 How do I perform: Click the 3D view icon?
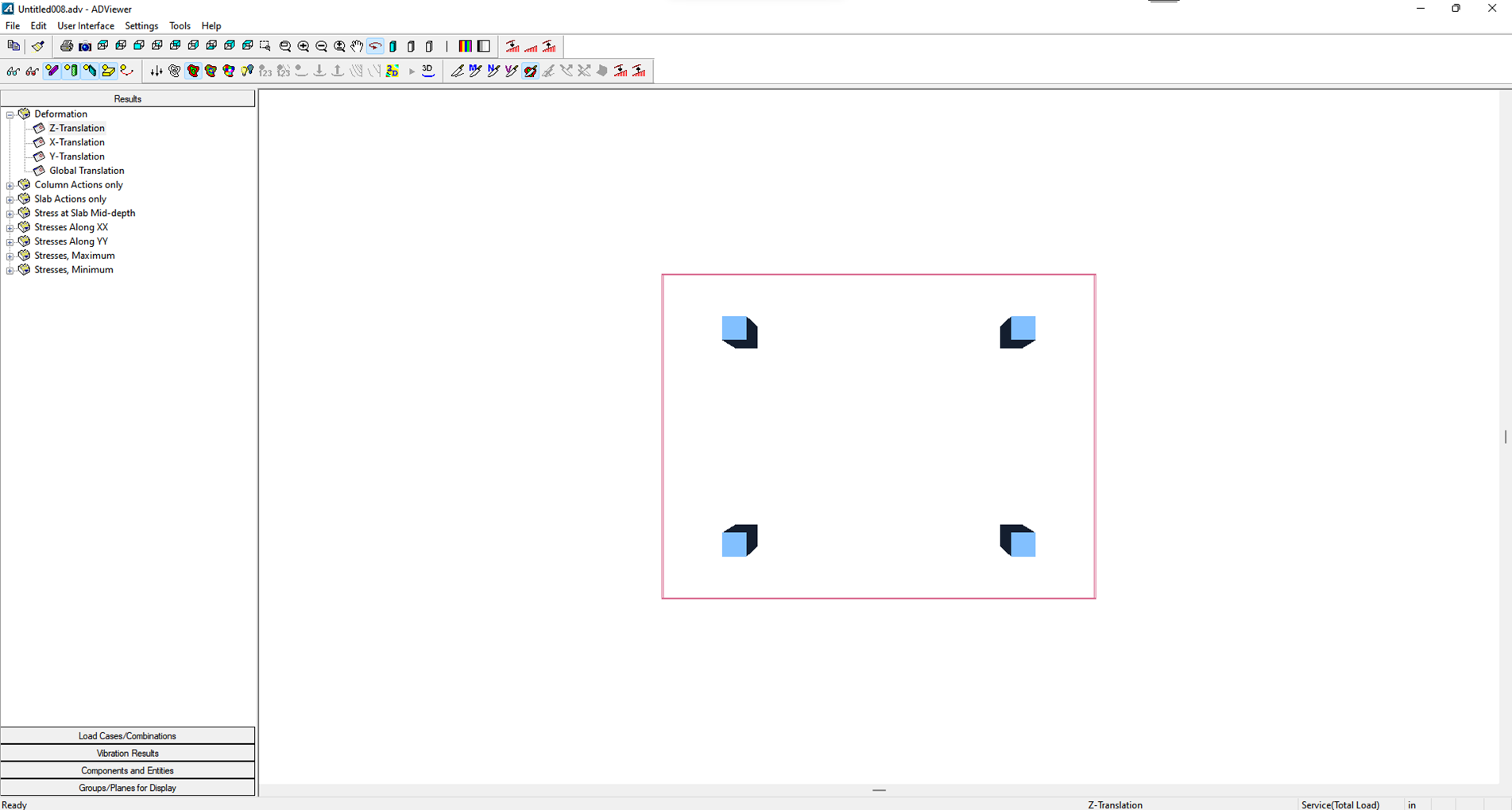tap(428, 71)
